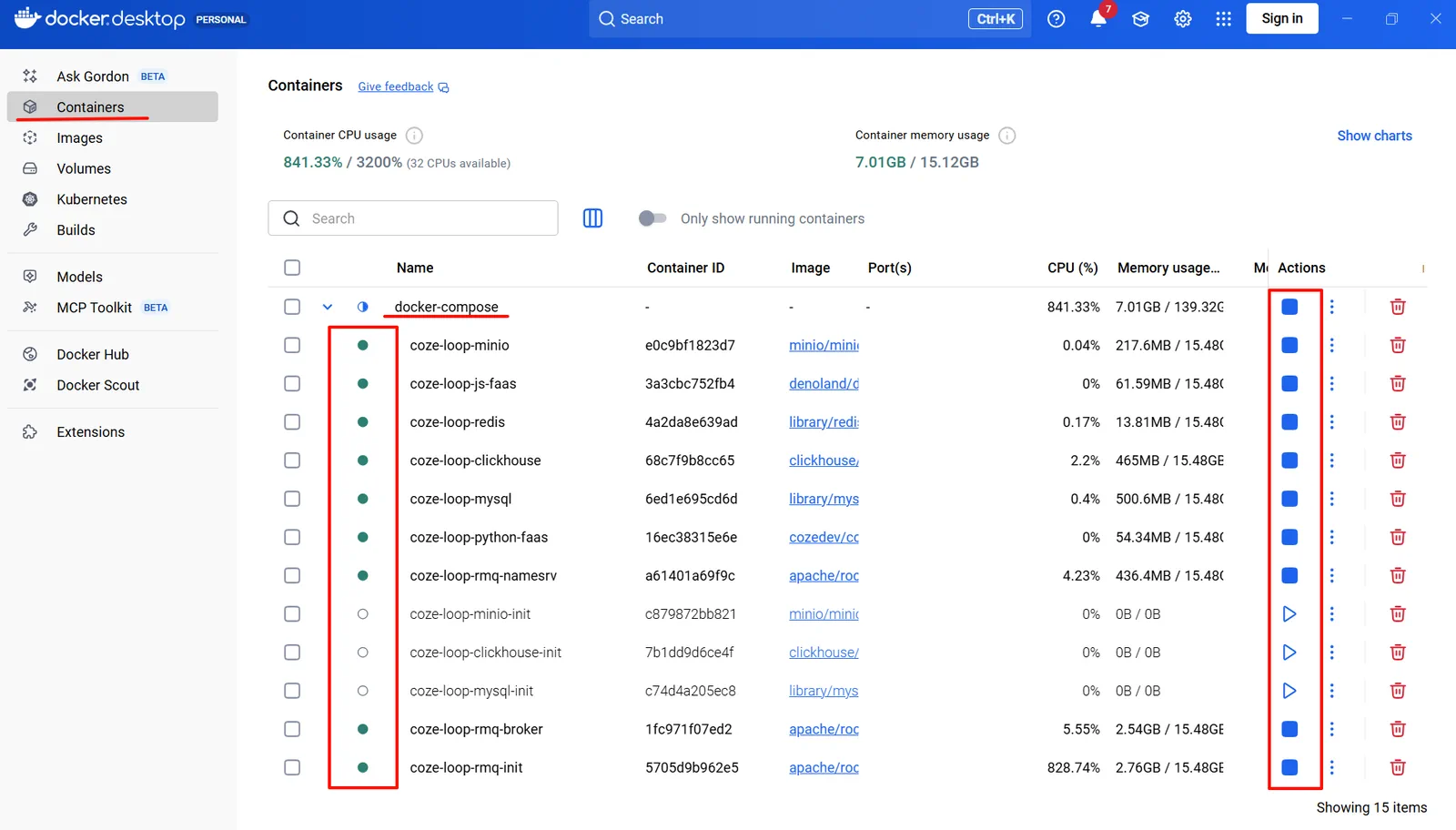Screen dimensions: 1456x830
Task: Click the top Search bar
Action: click(810, 19)
